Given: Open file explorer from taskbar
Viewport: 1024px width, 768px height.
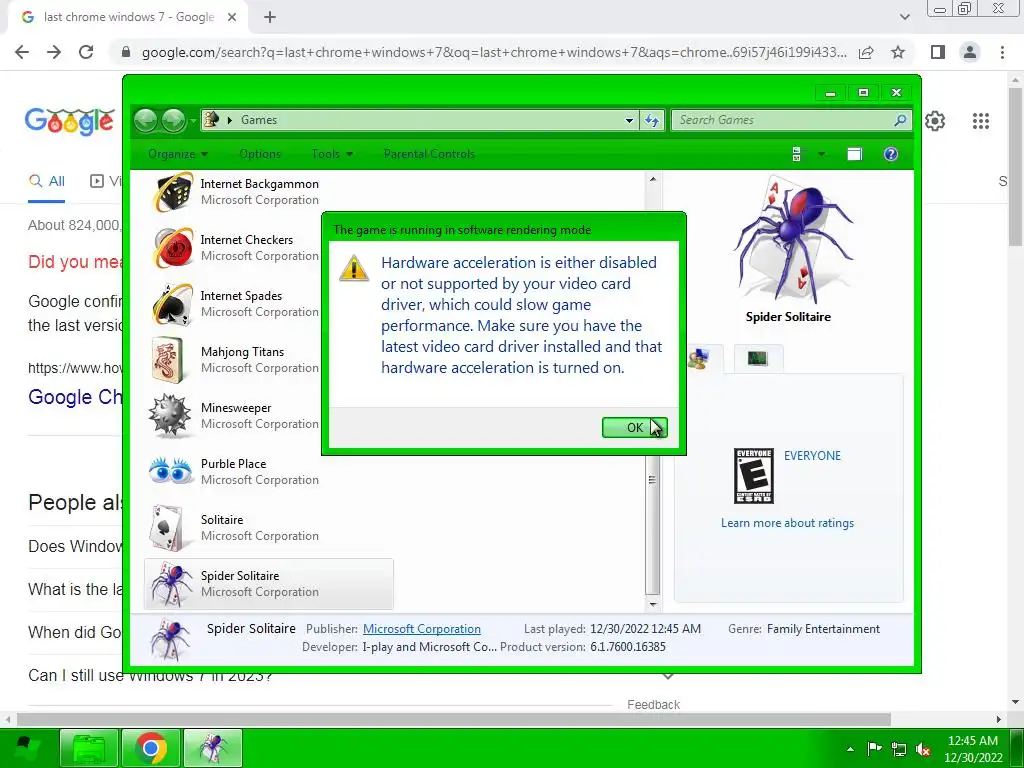Looking at the screenshot, I should click(89, 748).
